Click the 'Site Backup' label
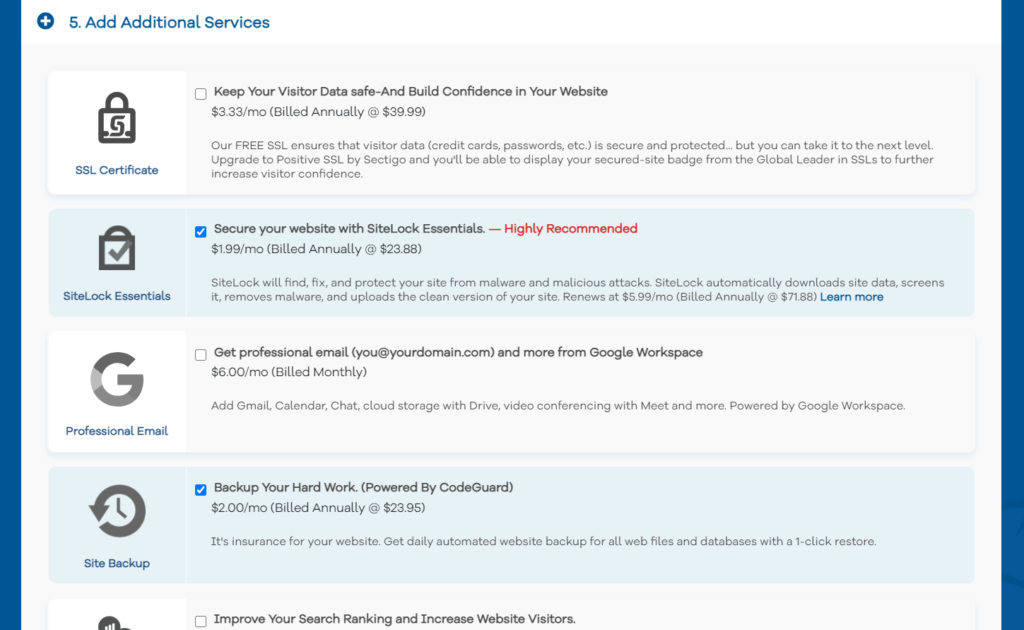 (117, 563)
